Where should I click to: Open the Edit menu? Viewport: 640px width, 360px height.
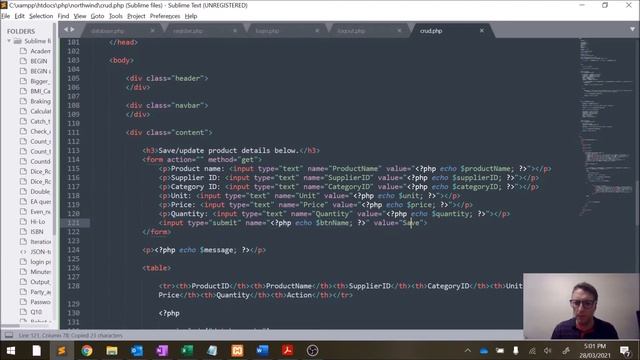tap(20, 16)
